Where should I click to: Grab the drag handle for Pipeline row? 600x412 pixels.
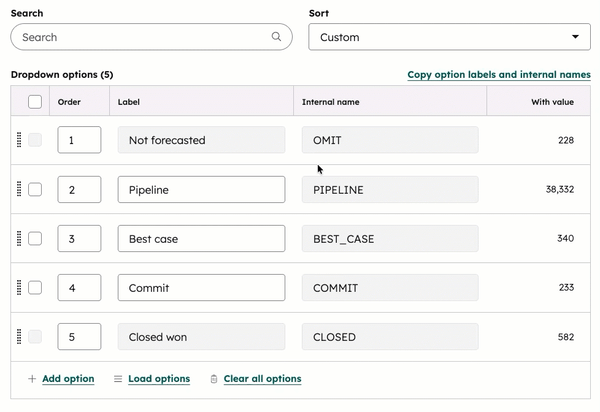coord(19,189)
